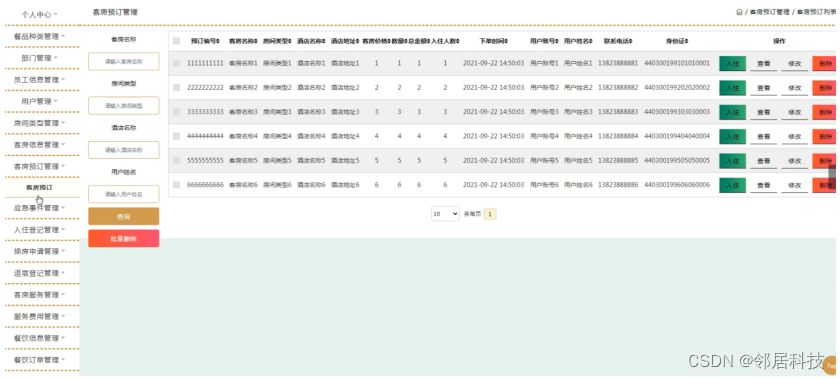The height and width of the screenshot is (379, 840).
Task: Click the home icon in the breadcrumb
Action: click(x=740, y=12)
